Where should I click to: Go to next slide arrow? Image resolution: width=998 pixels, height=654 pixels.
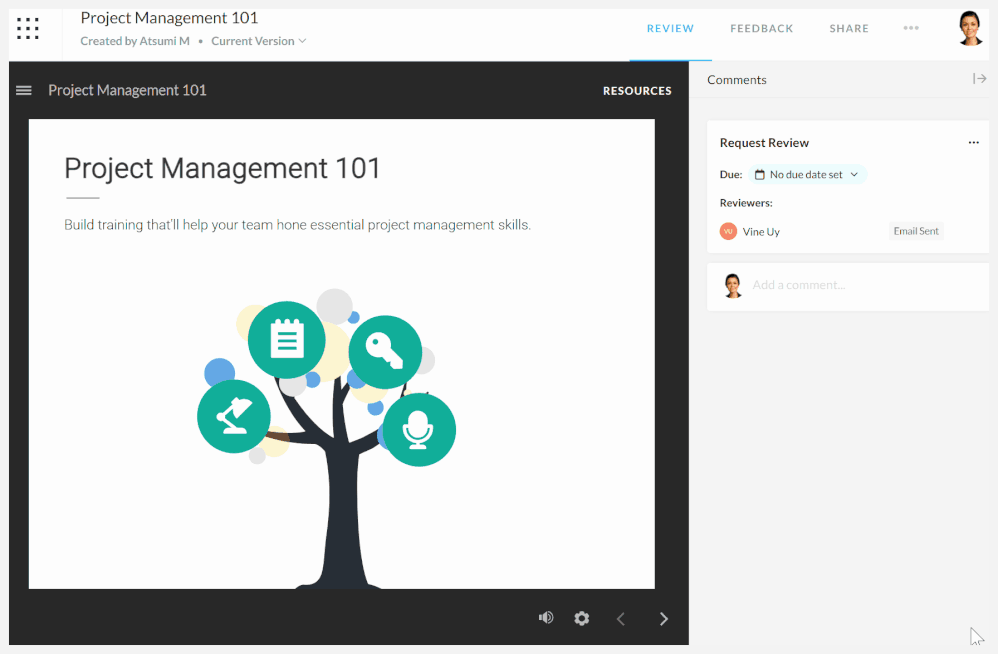(x=664, y=618)
